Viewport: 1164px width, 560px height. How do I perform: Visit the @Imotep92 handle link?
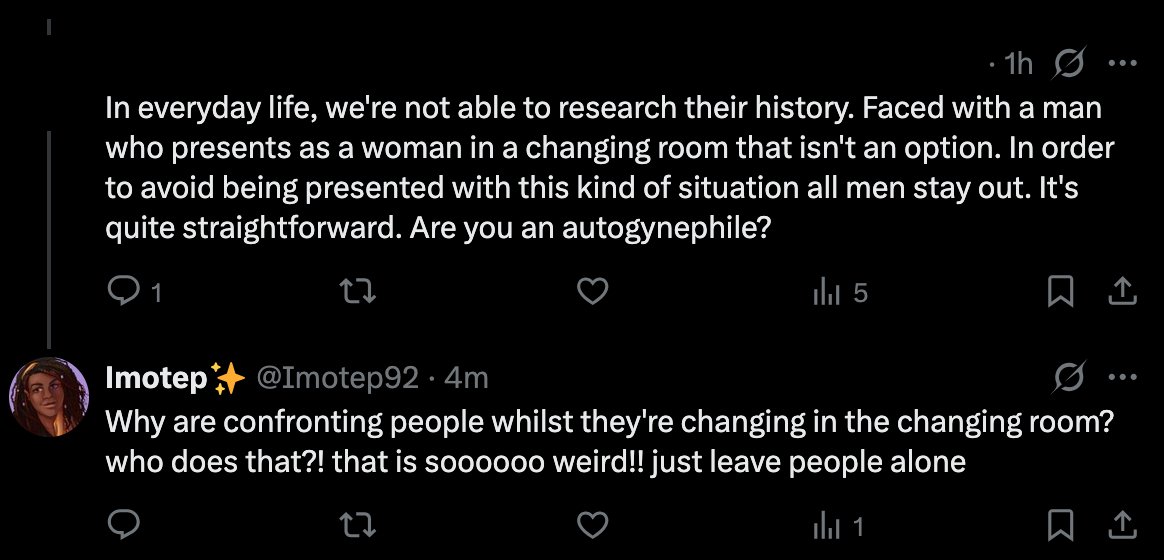click(x=338, y=378)
